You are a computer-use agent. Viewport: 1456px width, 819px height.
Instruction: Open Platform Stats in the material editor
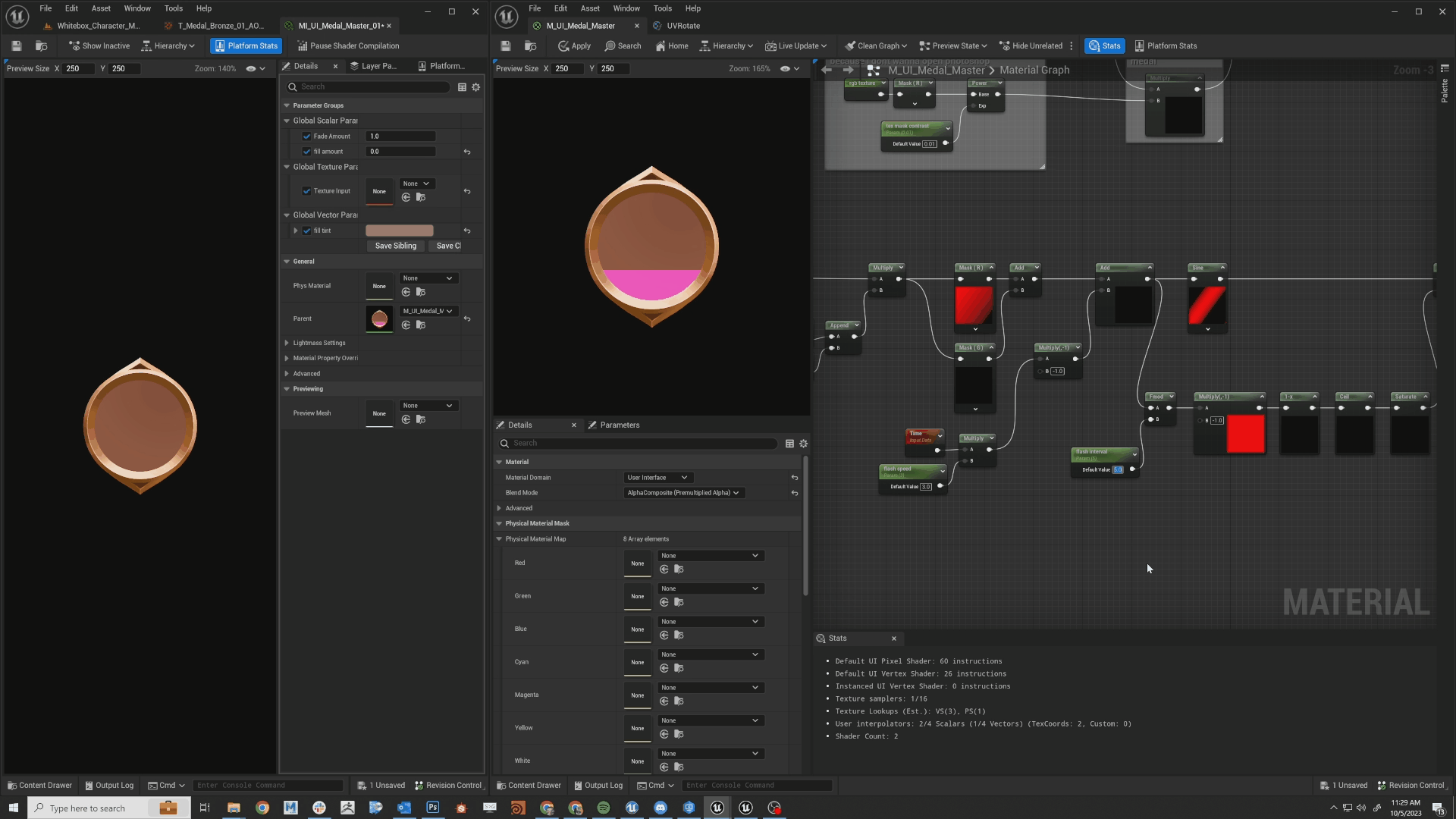(x=1165, y=46)
